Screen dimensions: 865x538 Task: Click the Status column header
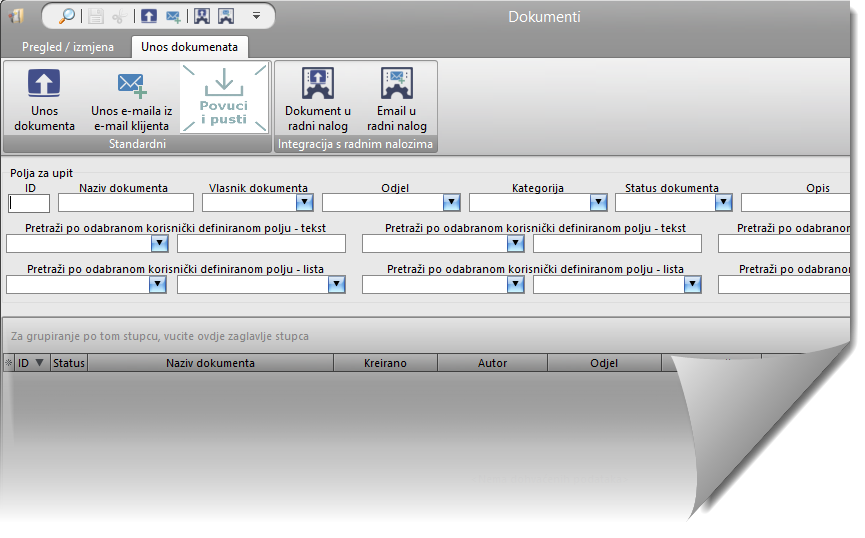tap(69, 363)
